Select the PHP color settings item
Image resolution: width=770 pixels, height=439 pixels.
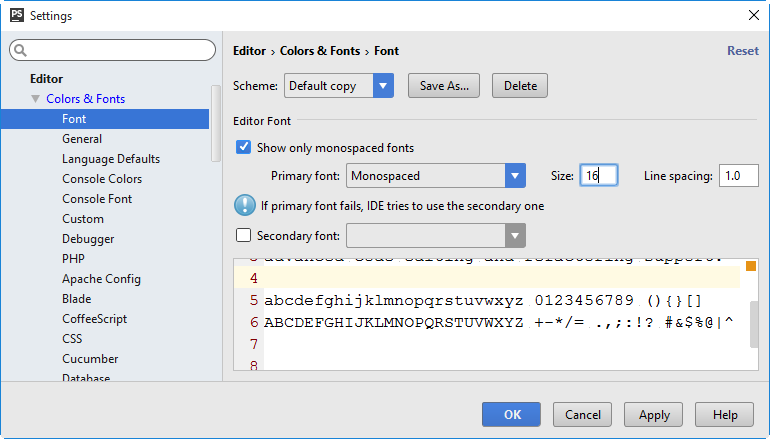pyautogui.click(x=73, y=259)
